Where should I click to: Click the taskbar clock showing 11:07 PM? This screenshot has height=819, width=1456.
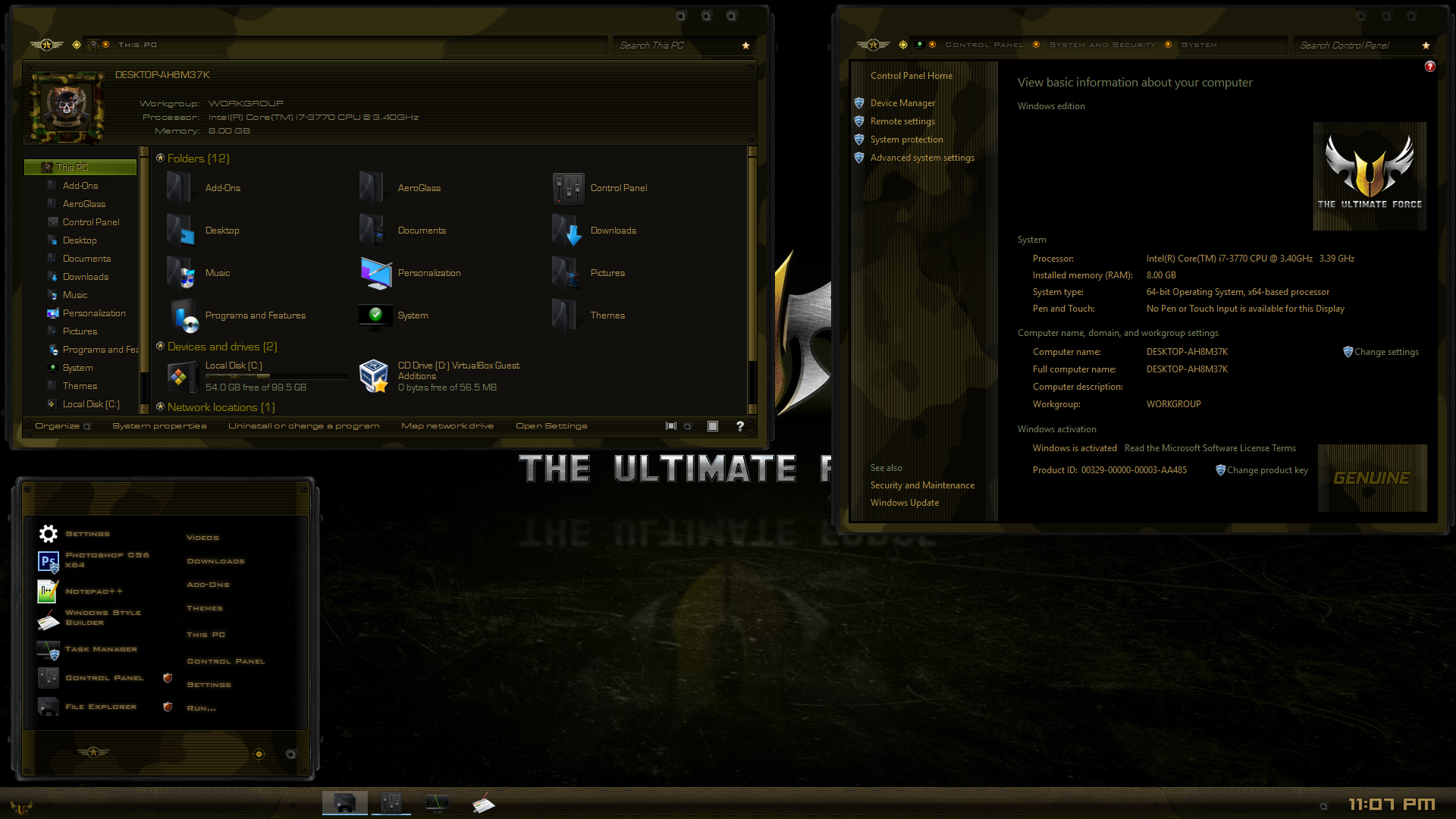click(x=1392, y=805)
